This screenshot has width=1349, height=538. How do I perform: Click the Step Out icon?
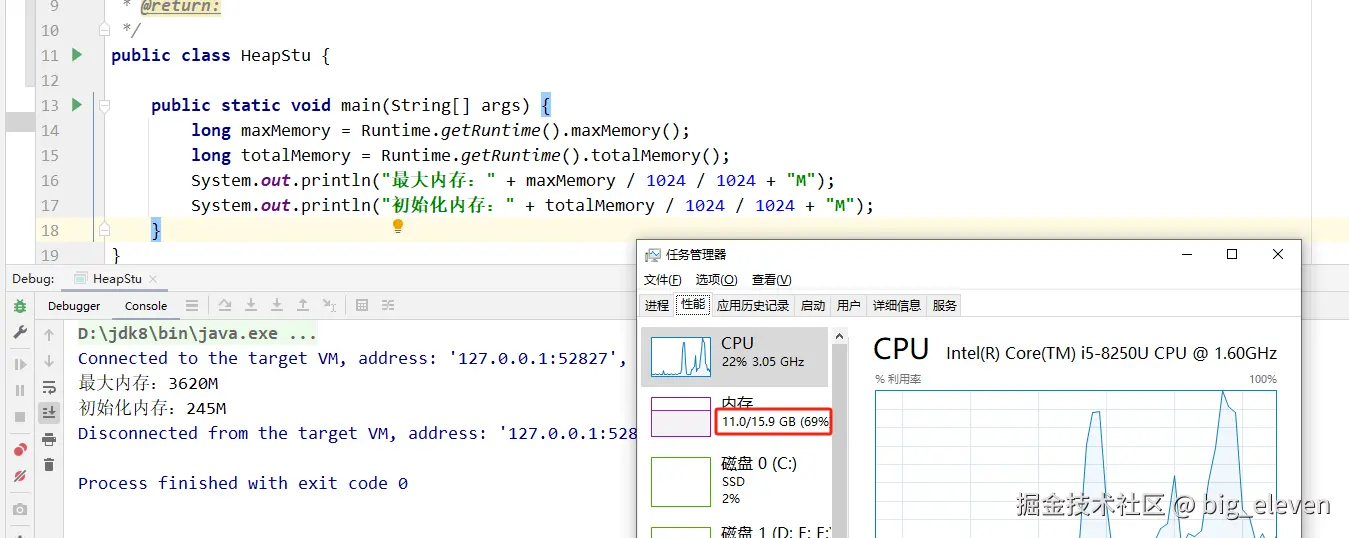click(303, 306)
